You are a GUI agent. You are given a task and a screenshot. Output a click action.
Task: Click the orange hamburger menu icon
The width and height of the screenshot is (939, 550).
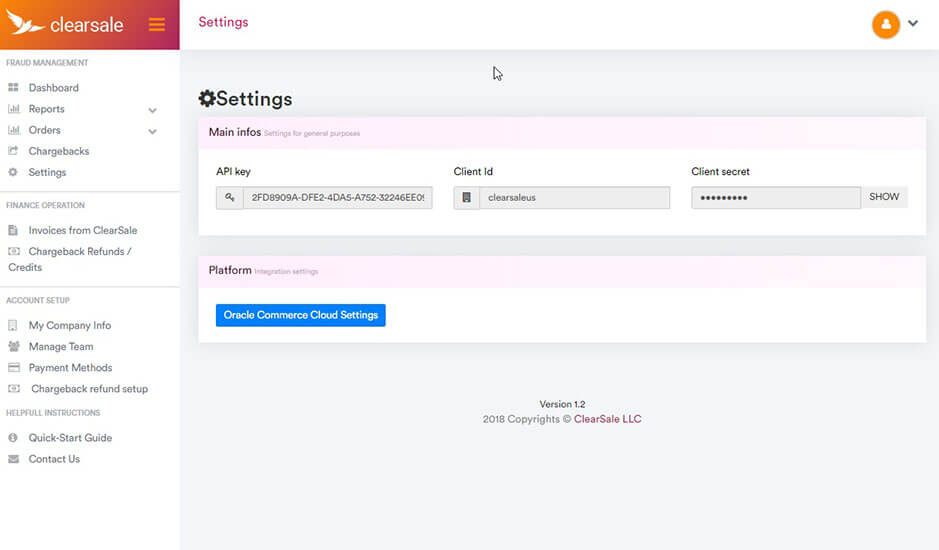[x=157, y=24]
